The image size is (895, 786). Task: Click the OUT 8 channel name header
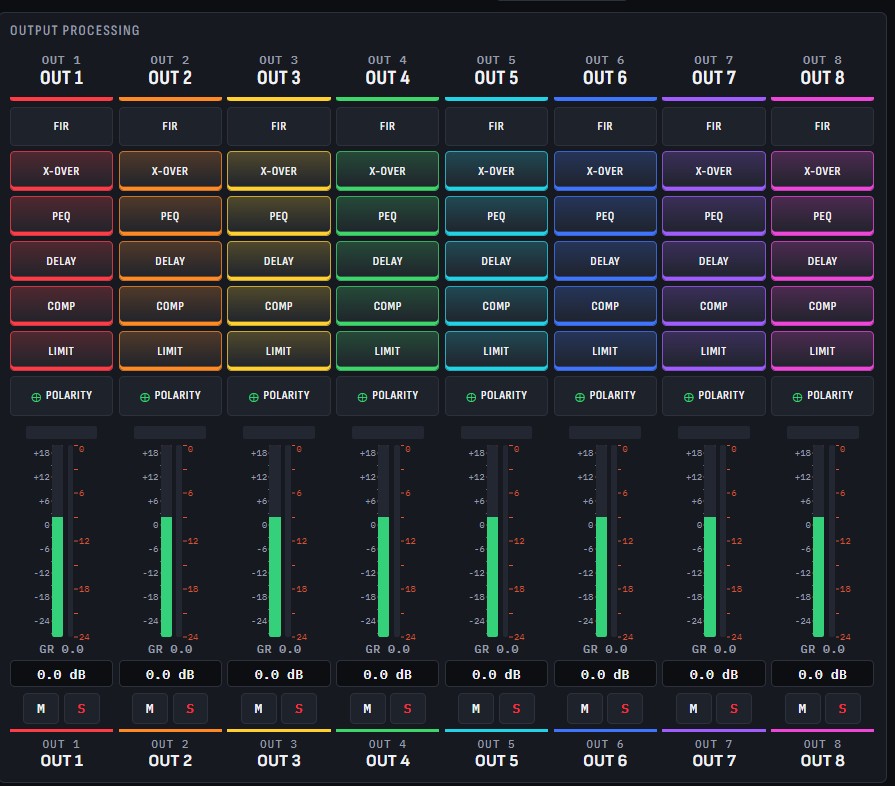tap(823, 78)
